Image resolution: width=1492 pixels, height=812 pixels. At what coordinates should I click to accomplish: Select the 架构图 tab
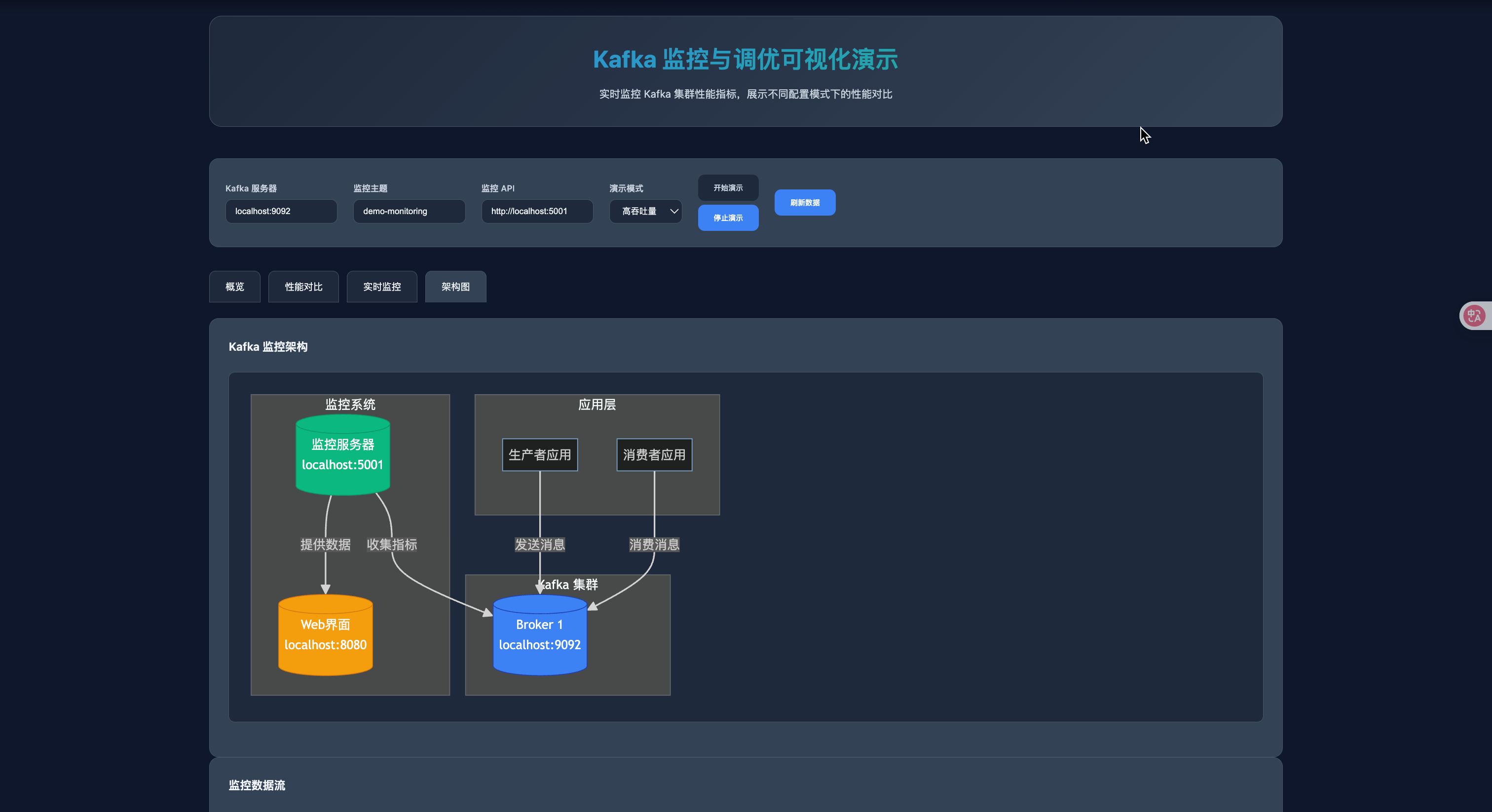(456, 287)
